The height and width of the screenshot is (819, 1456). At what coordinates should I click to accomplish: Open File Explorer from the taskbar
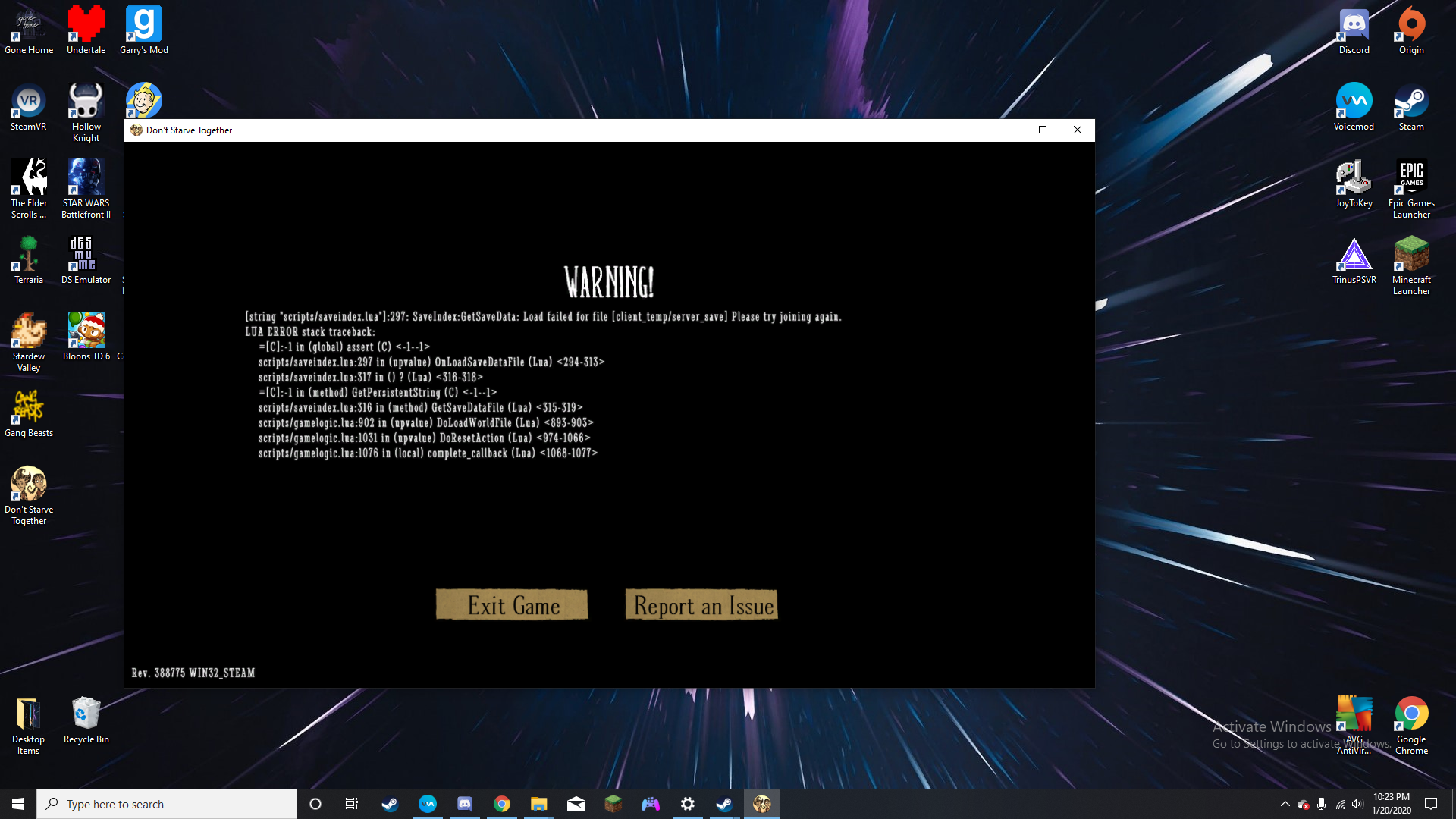pos(538,804)
